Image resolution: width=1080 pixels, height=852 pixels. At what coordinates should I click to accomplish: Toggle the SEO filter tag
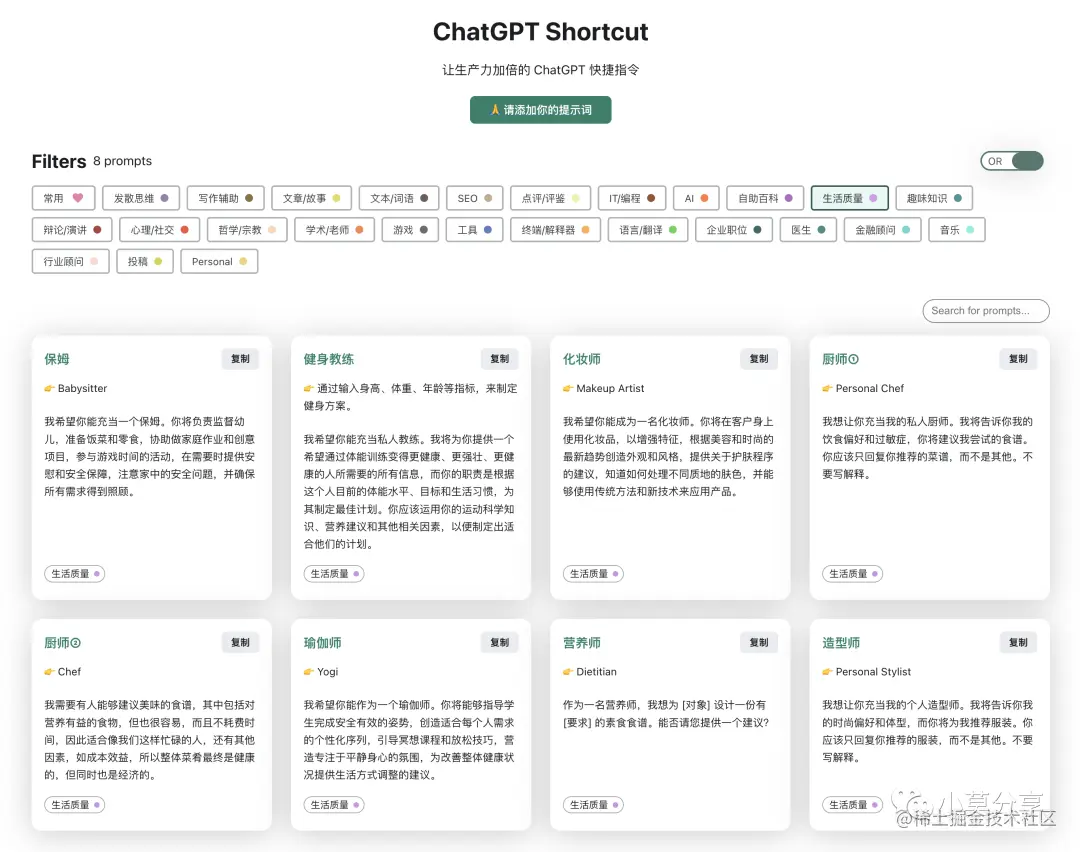click(x=475, y=198)
